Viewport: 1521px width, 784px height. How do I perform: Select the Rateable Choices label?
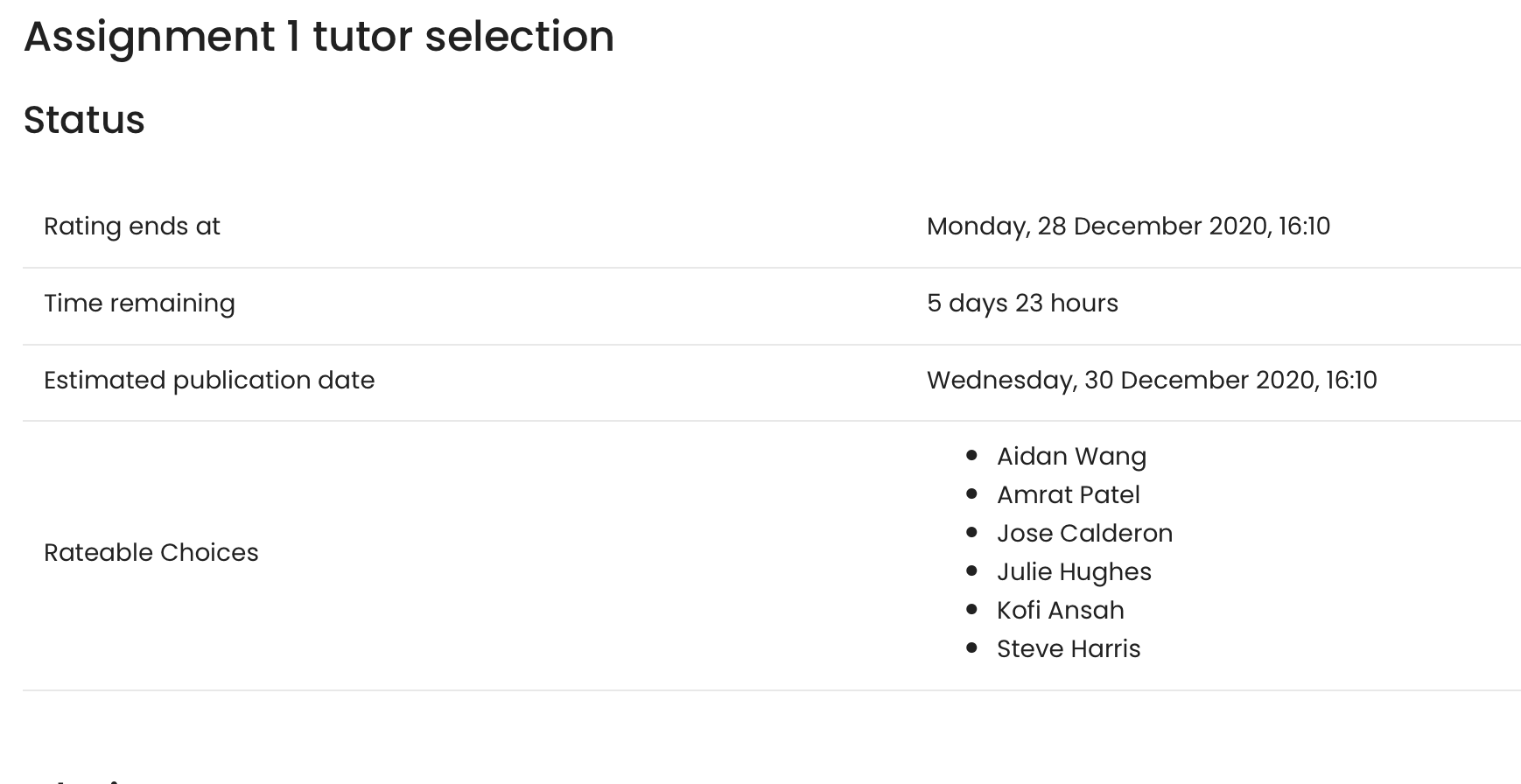(151, 552)
